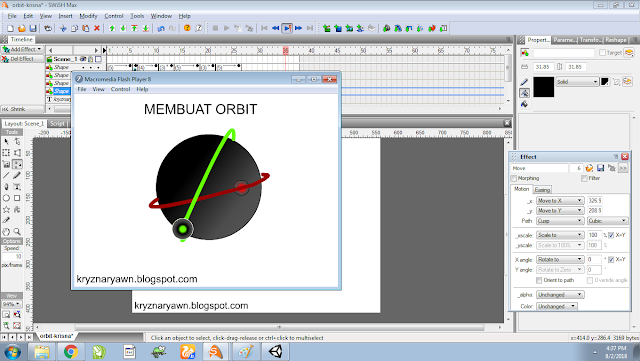
Task: Select the Motion Path tool (active tool button)
Action: pyautogui.click(x=17, y=164)
